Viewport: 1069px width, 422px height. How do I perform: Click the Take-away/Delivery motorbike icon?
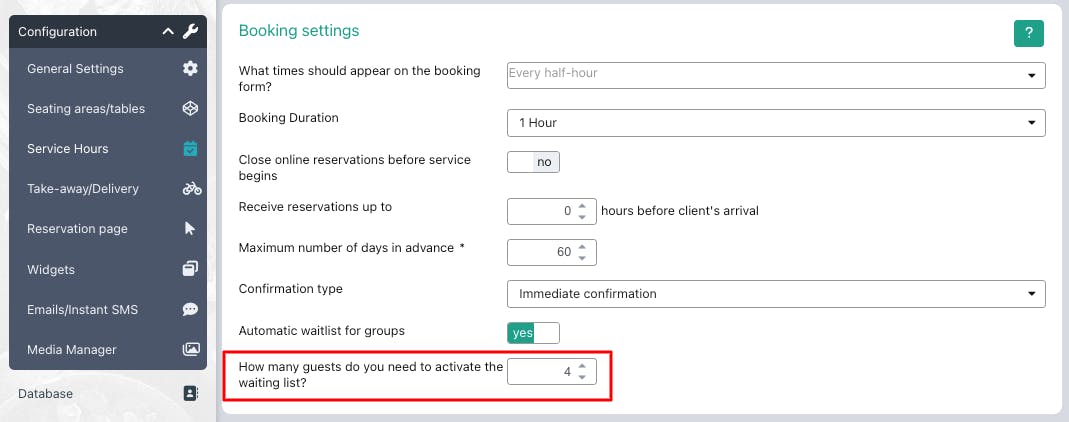pos(191,189)
